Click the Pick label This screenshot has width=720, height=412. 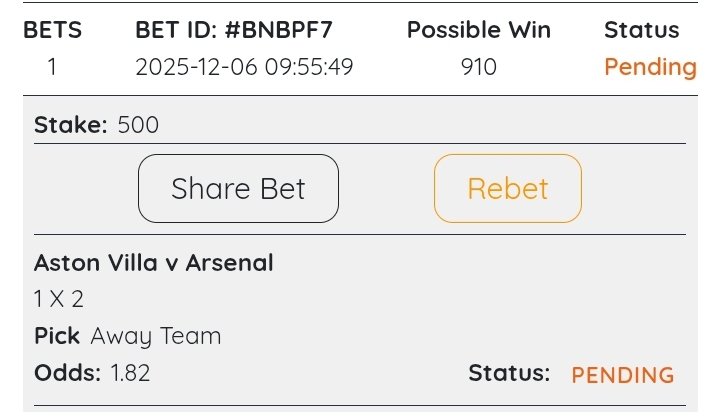[57, 336]
